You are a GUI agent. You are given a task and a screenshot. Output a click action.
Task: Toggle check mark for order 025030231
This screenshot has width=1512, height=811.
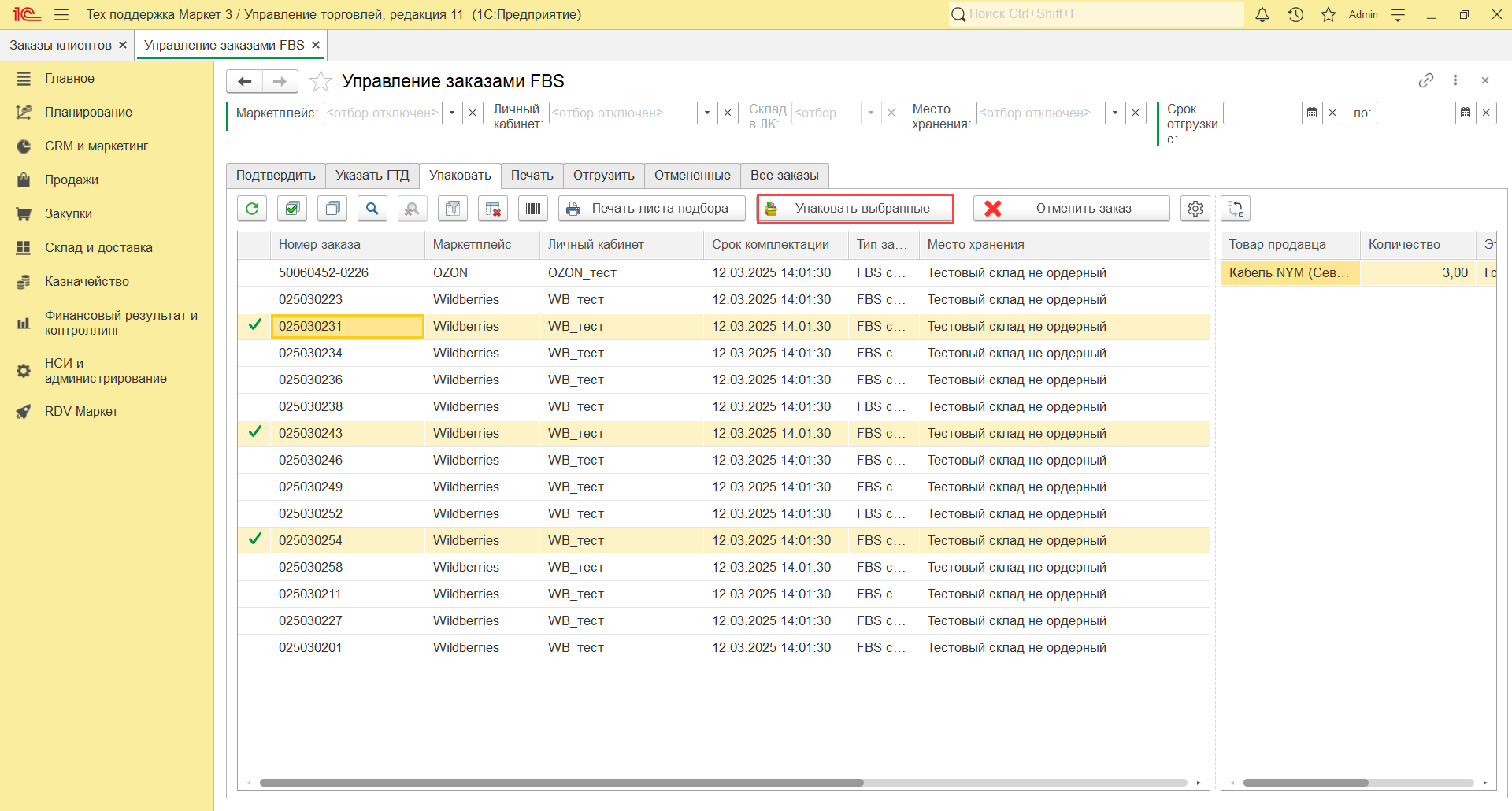pyautogui.click(x=254, y=325)
